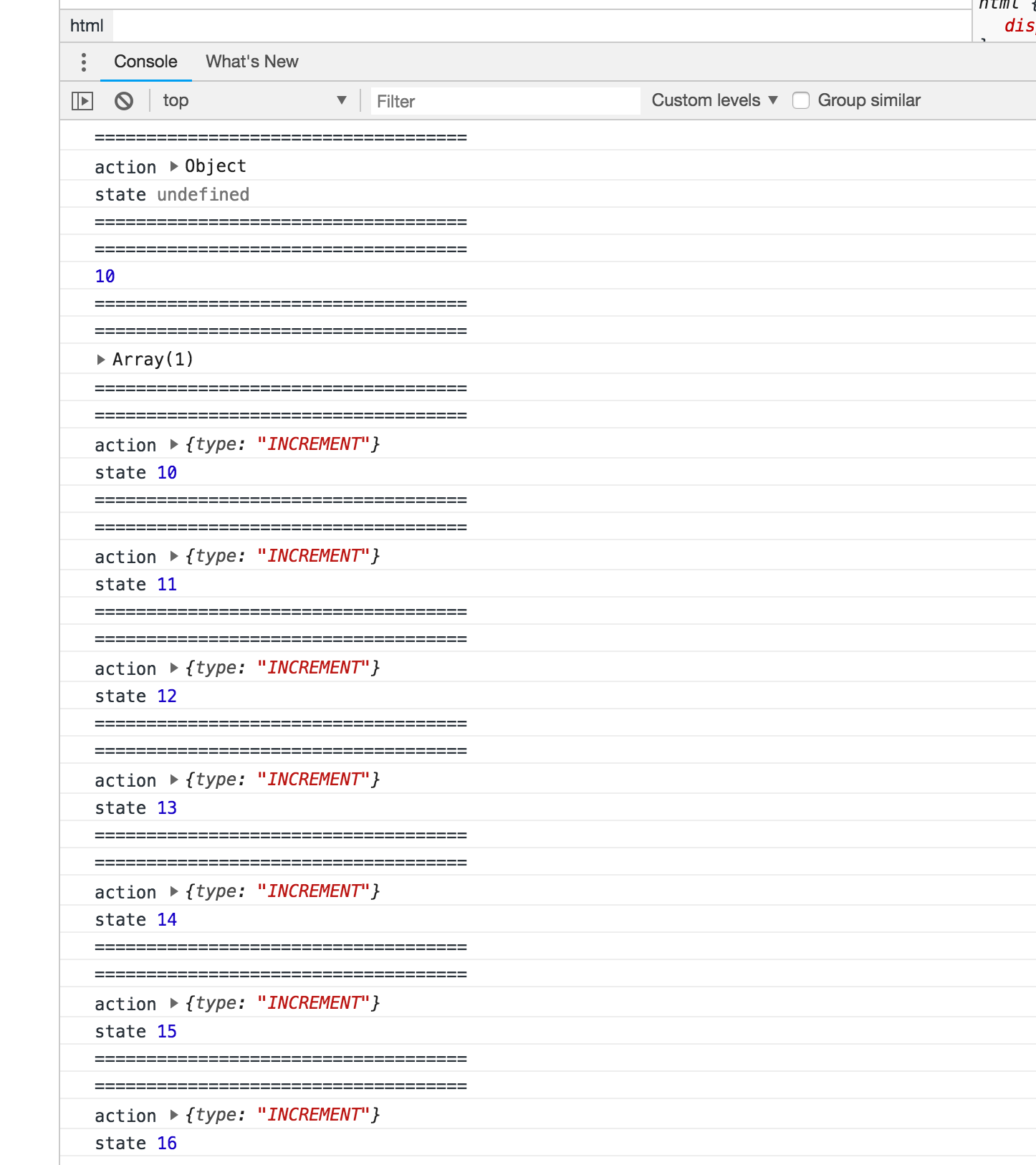Expand INCREMENT action above state 11
Screen dimensions: 1036x1165
pyautogui.click(x=173, y=556)
